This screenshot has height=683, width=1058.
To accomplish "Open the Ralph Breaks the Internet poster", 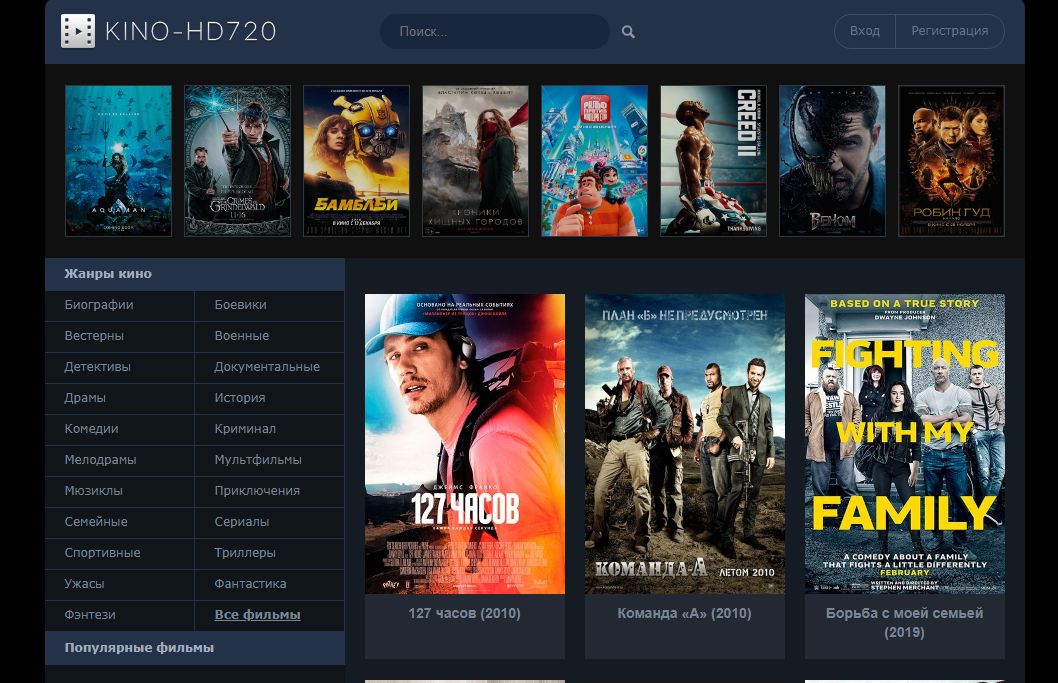I will pyautogui.click(x=594, y=161).
